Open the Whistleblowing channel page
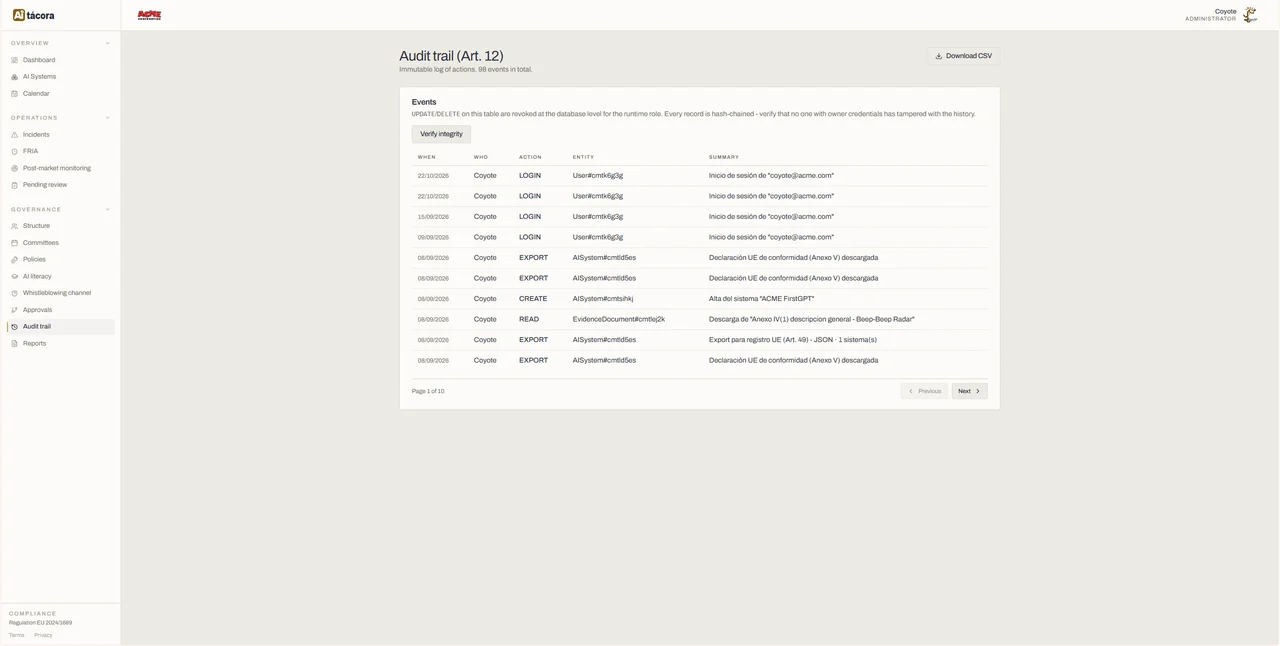 60,293
